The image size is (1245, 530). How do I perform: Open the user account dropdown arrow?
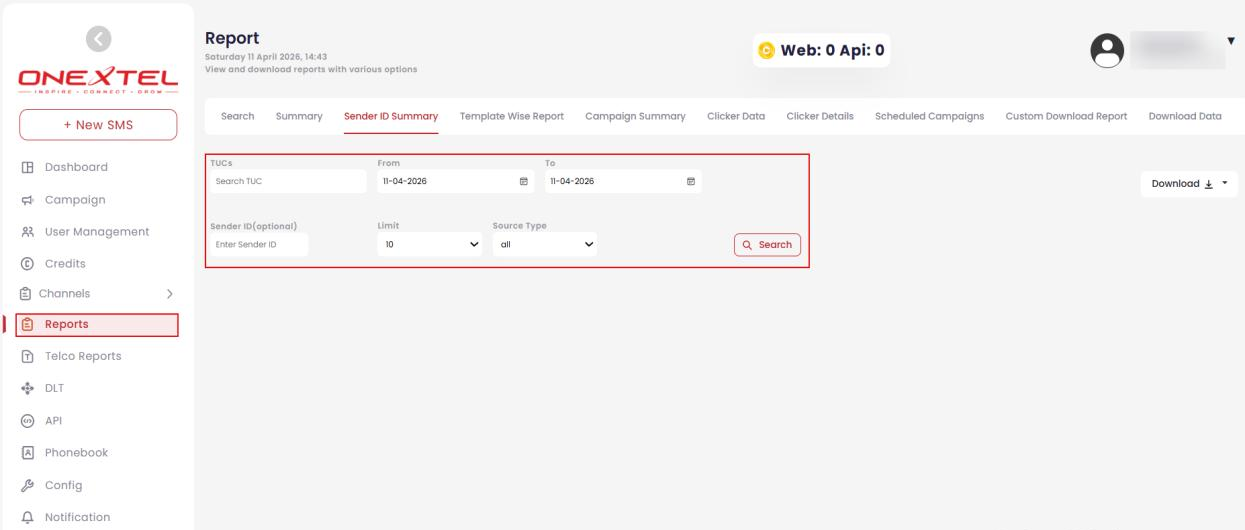coord(1231,40)
